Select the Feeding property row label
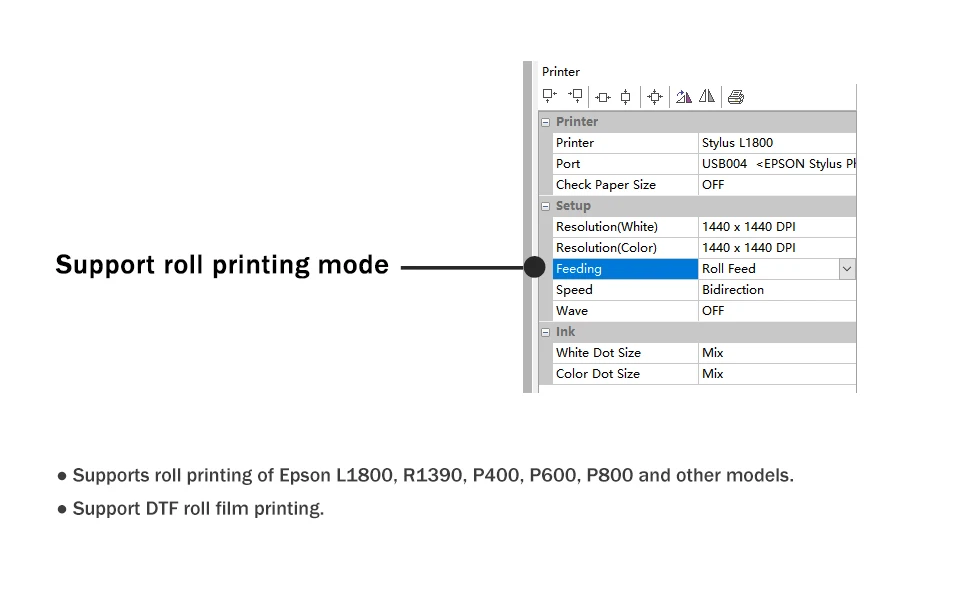Viewport: 960px width, 600px height. click(x=625, y=269)
